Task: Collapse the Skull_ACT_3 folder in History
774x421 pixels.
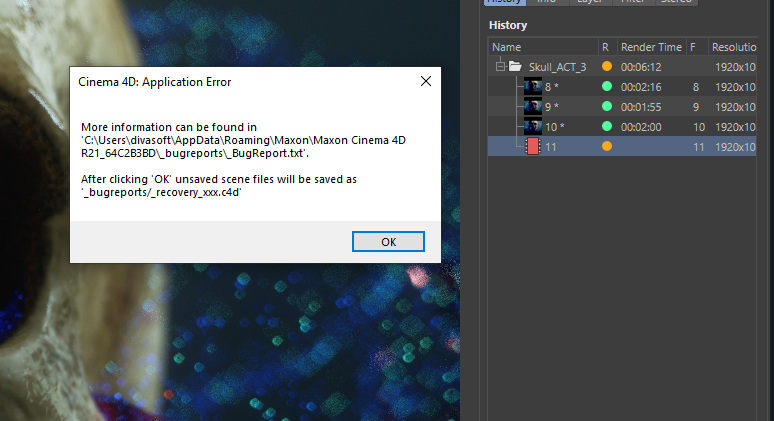Action: [500, 67]
